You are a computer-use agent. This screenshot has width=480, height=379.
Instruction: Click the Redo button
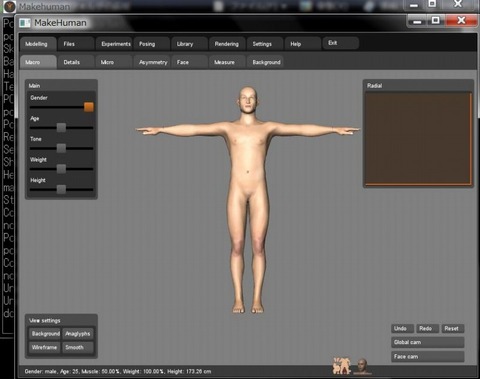(x=428, y=329)
